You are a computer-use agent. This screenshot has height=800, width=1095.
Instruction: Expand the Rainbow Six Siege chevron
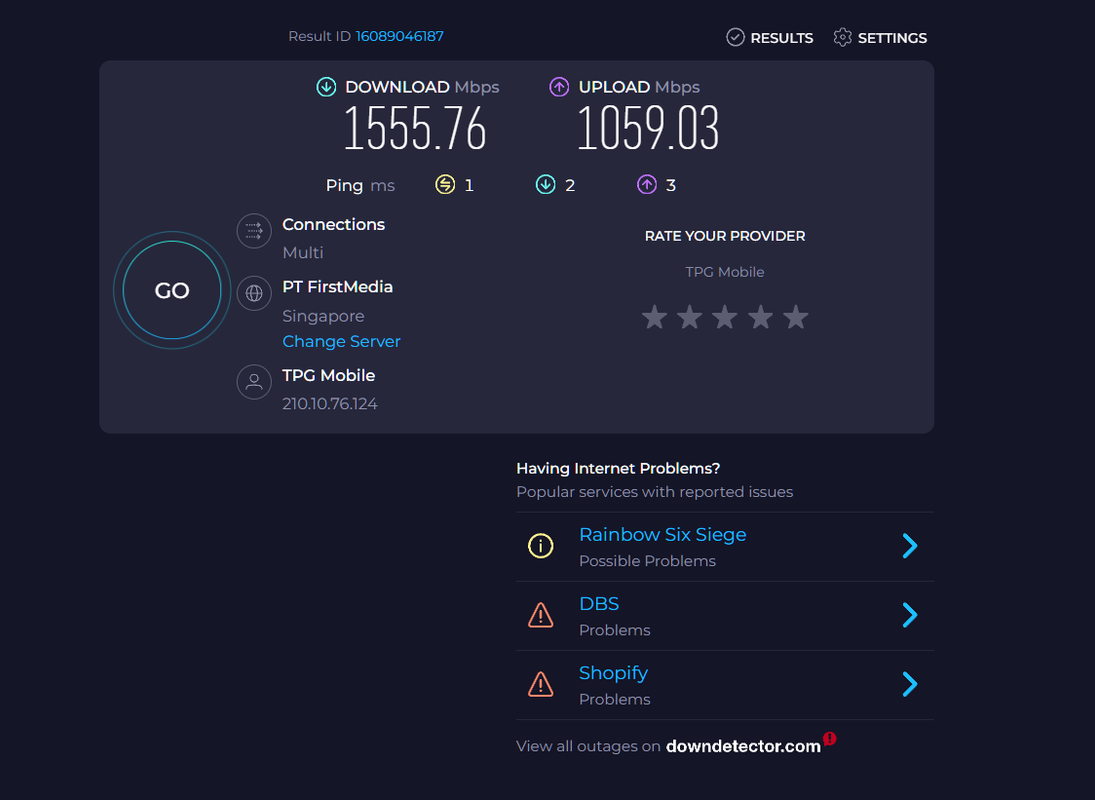909,546
